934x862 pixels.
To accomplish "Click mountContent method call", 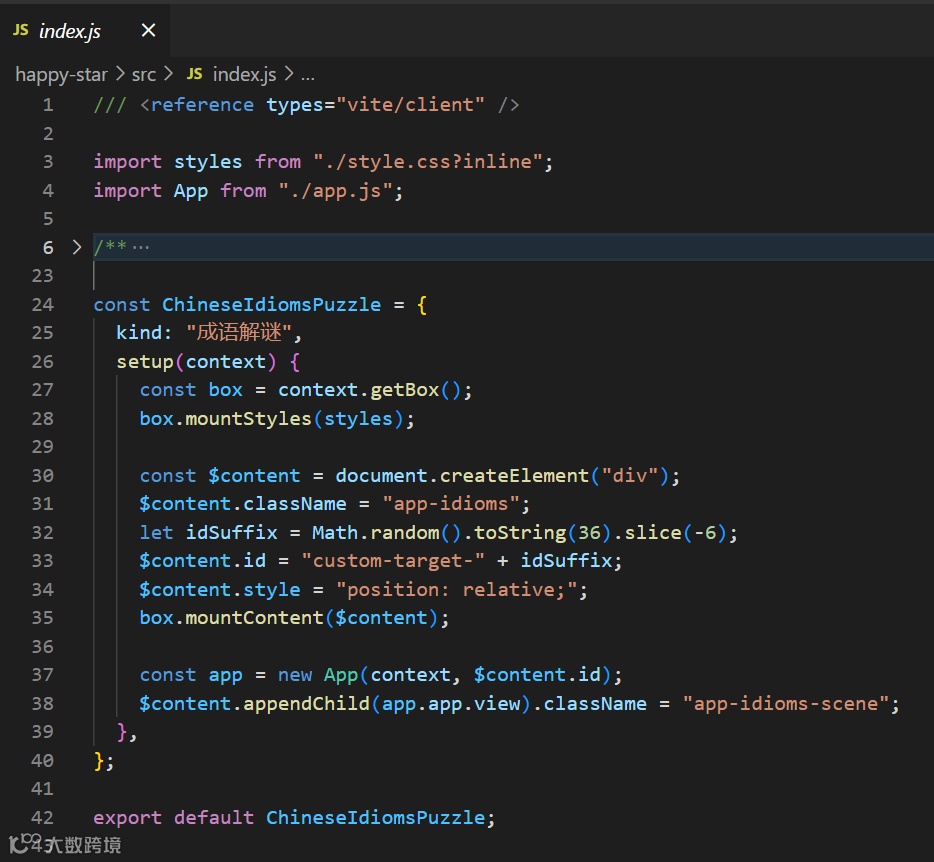I will (254, 618).
